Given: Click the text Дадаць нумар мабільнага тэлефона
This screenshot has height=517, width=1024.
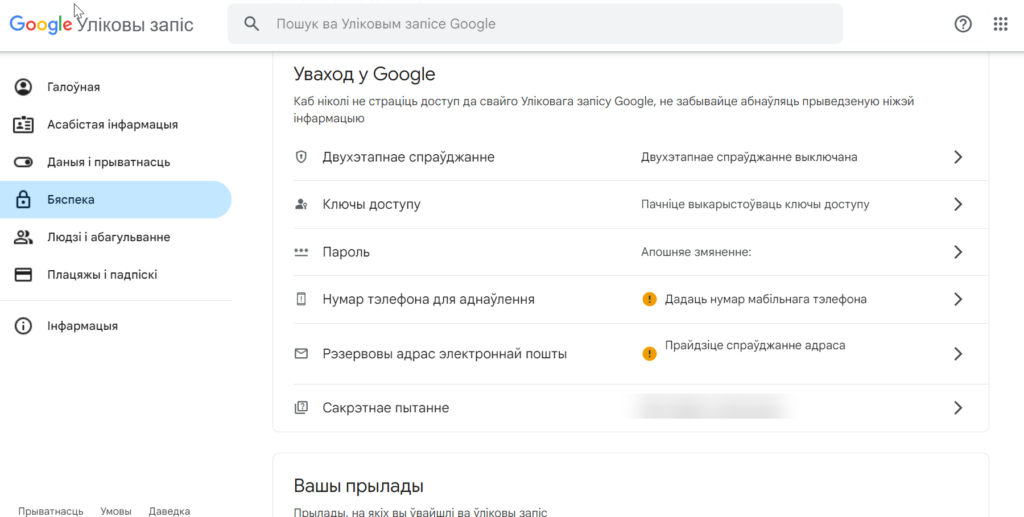Looking at the screenshot, I should coord(765,300).
